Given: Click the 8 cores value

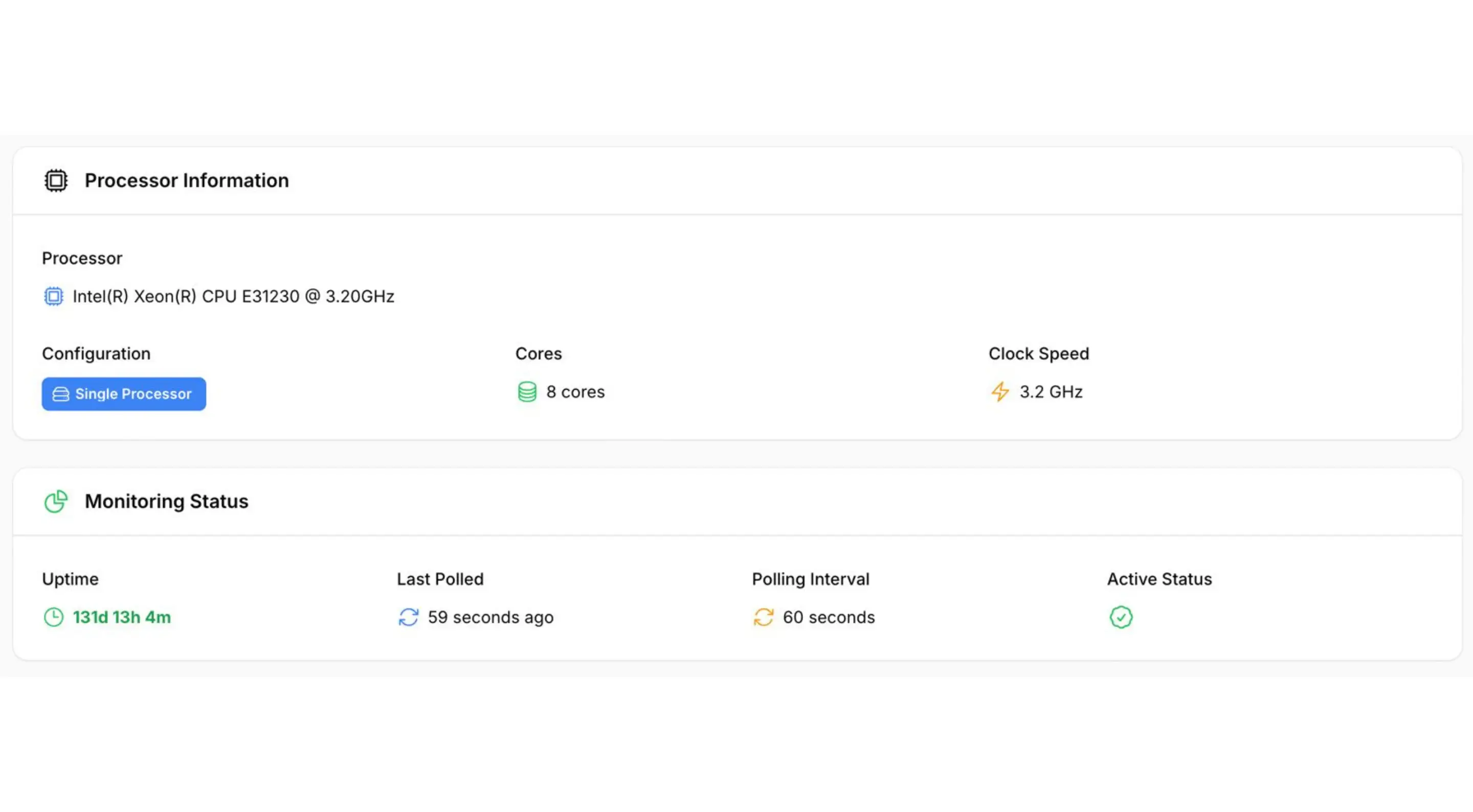Looking at the screenshot, I should pos(575,392).
